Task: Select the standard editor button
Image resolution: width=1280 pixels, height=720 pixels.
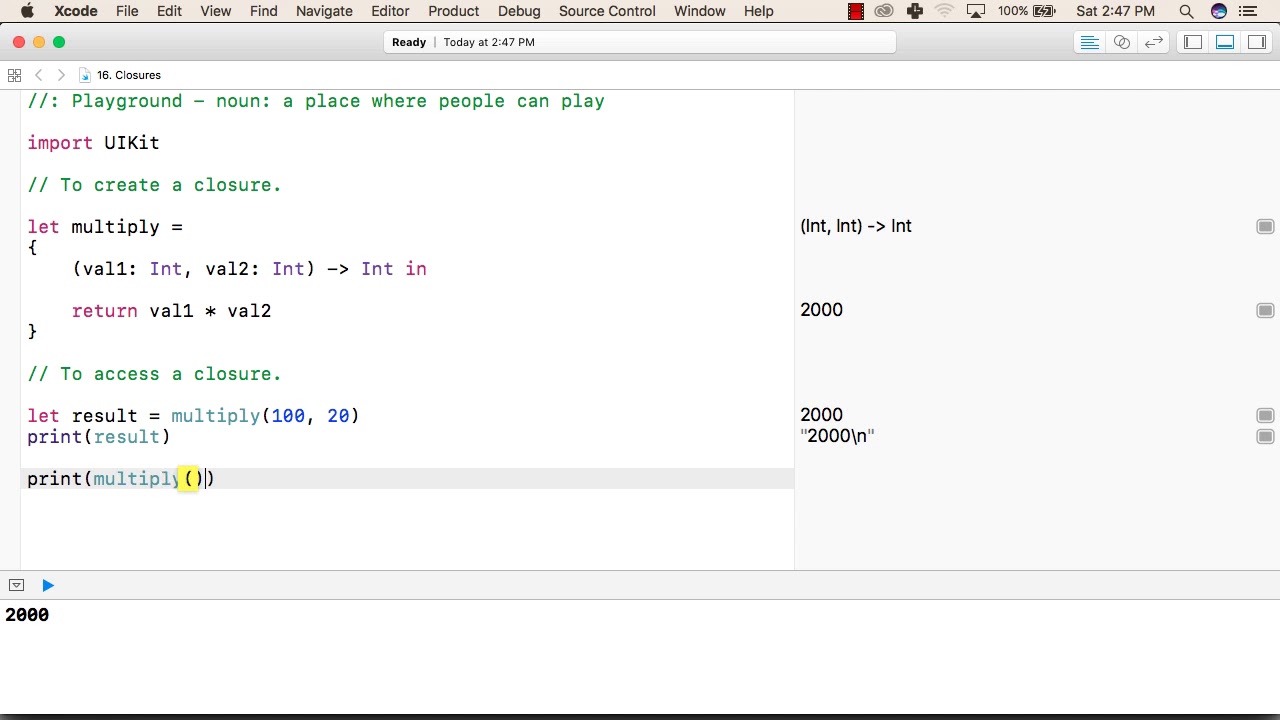Action: click(x=1090, y=42)
